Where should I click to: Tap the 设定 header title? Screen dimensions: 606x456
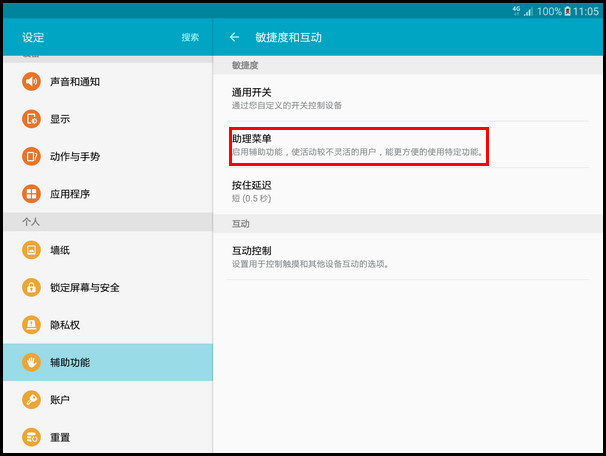click(33, 37)
